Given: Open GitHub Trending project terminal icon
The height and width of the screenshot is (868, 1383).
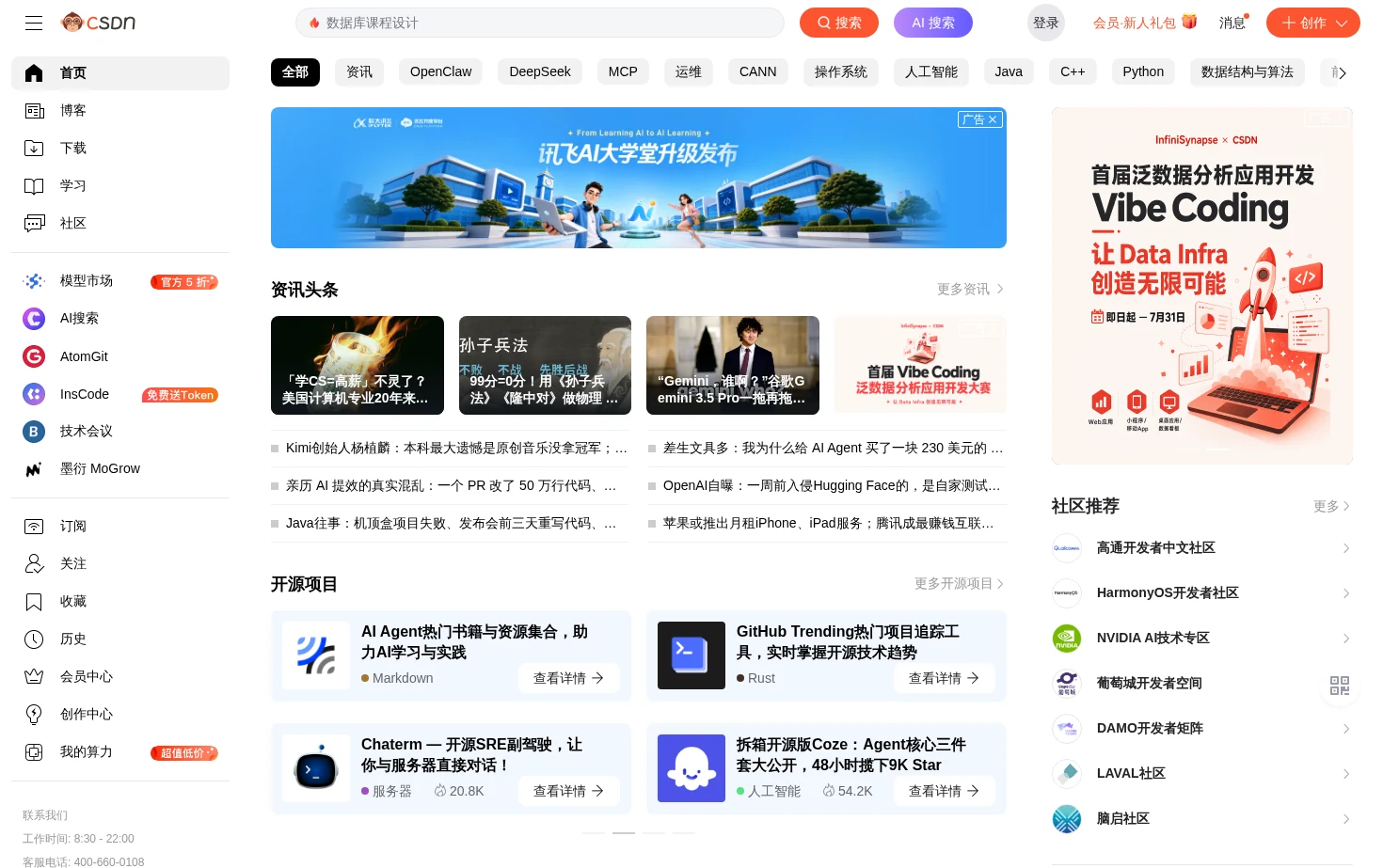Looking at the screenshot, I should coord(691,655).
